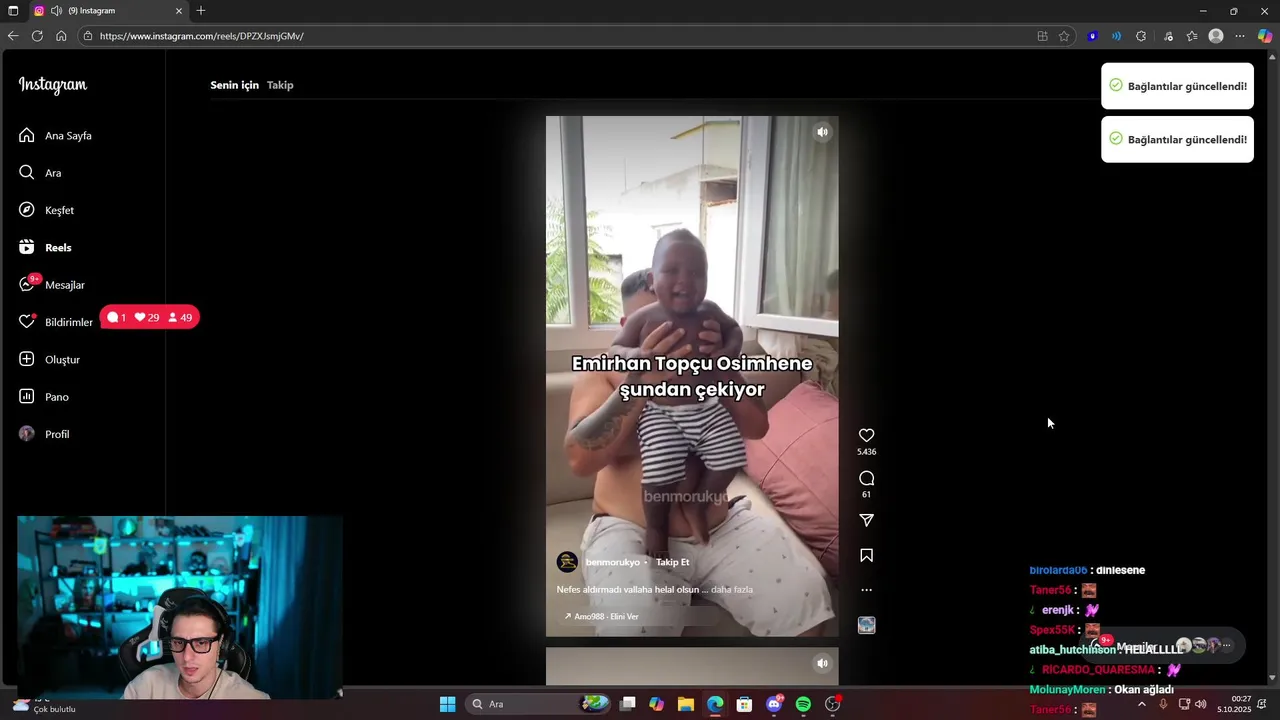Open Pano dashboard in the sidebar
This screenshot has width=1280, height=720.
pos(44,397)
